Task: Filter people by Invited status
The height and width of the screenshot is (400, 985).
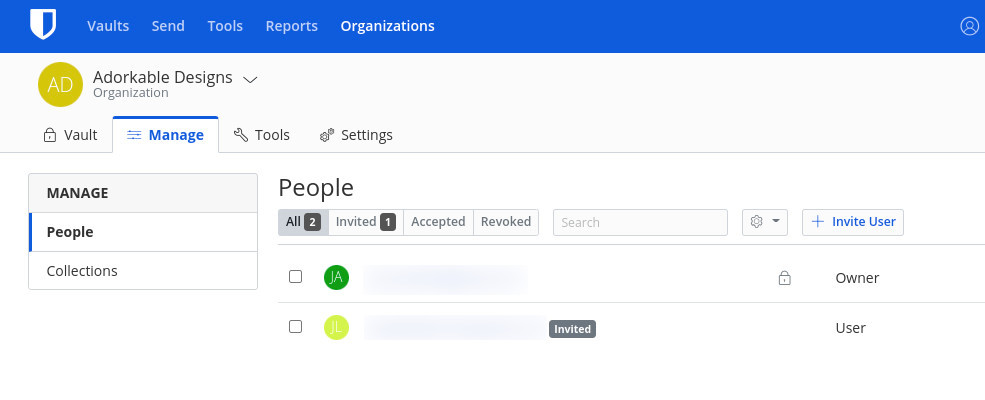Action: pyautogui.click(x=365, y=222)
